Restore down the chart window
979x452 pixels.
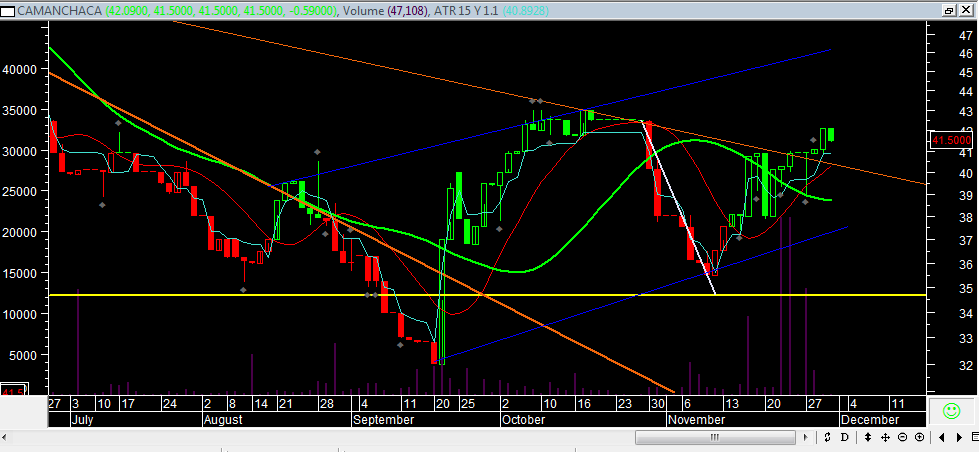click(x=949, y=11)
